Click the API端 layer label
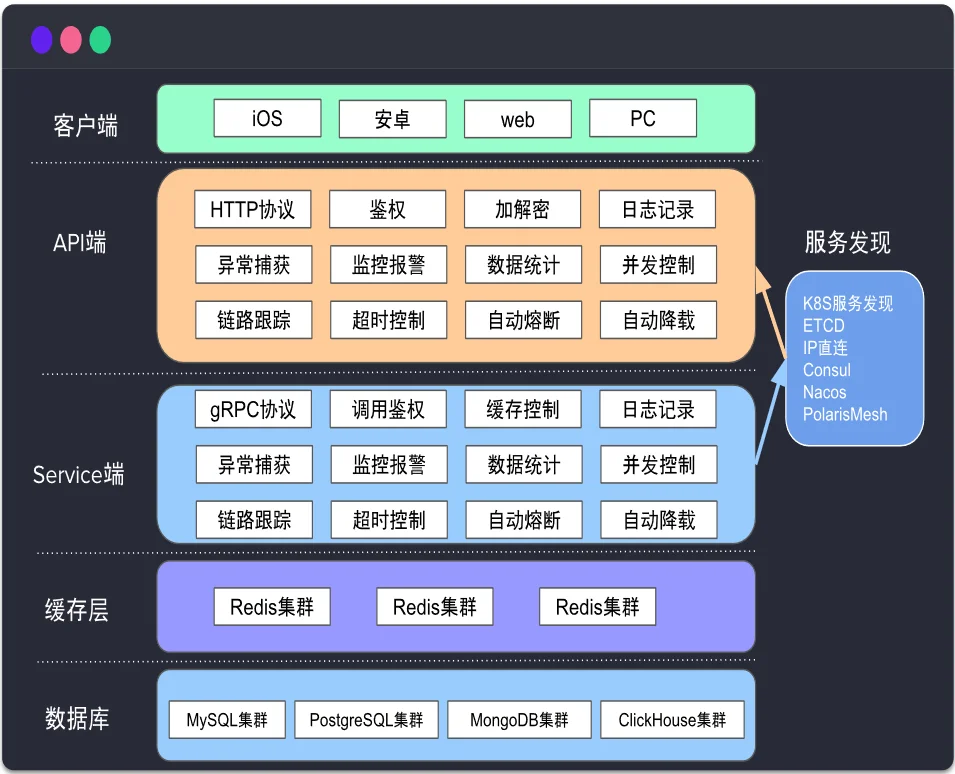Screen dimensions: 955x774 point(80,242)
